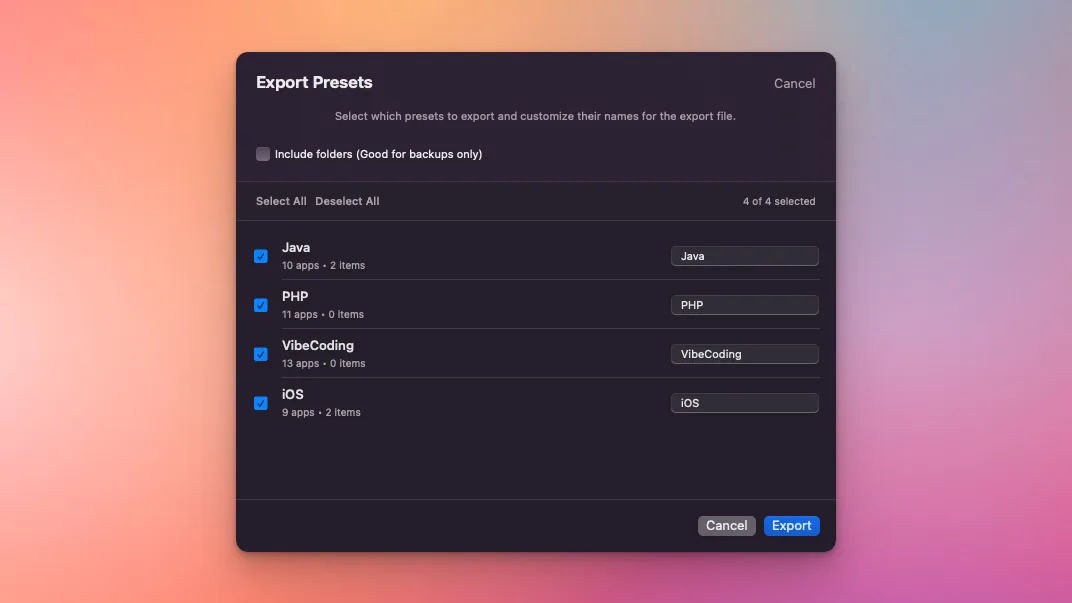The height and width of the screenshot is (603, 1072).
Task: Enable the Include folders checkbox
Action: click(263, 154)
